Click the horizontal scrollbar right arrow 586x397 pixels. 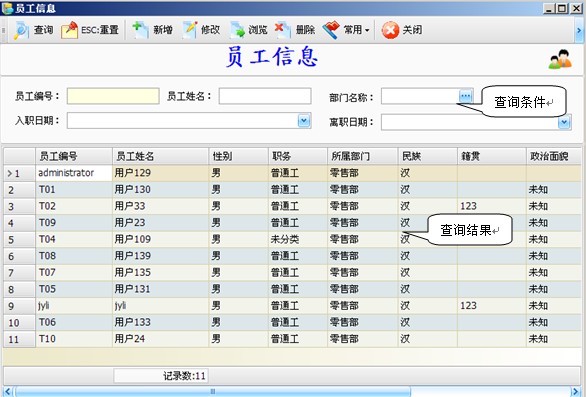pyautogui.click(x=577, y=391)
